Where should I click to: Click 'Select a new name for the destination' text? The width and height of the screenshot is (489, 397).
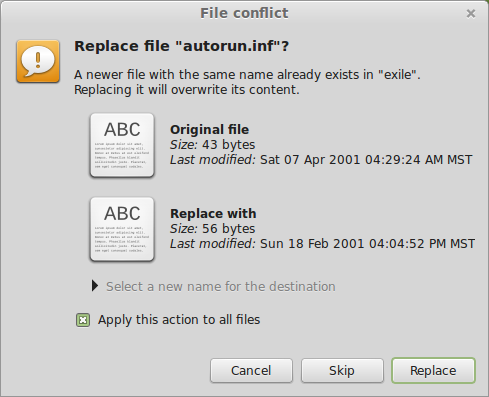click(x=221, y=287)
